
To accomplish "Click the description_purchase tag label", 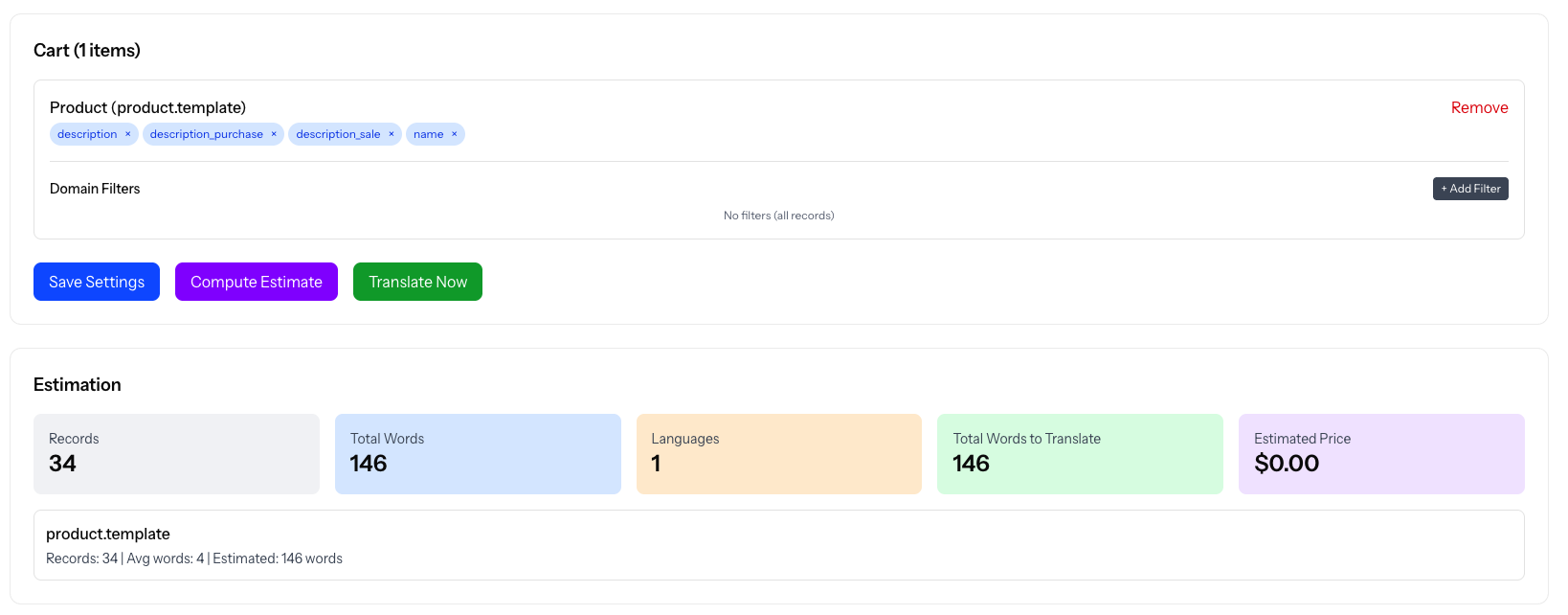I will click(206, 134).
